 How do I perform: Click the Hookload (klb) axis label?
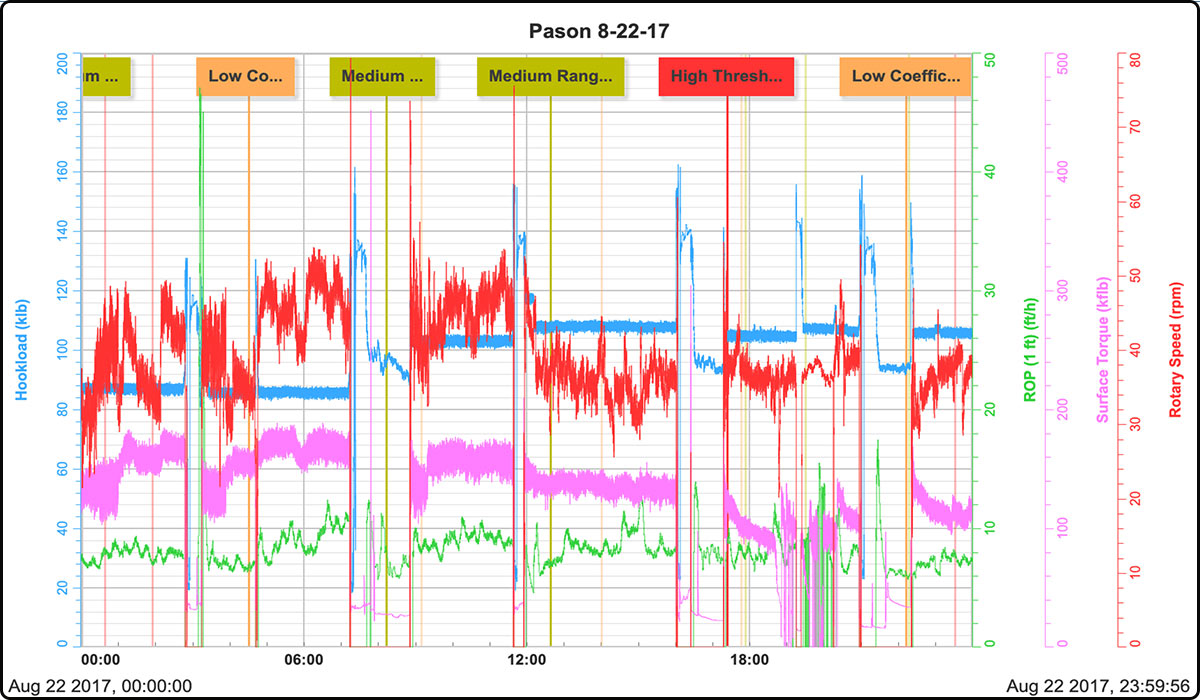21,350
